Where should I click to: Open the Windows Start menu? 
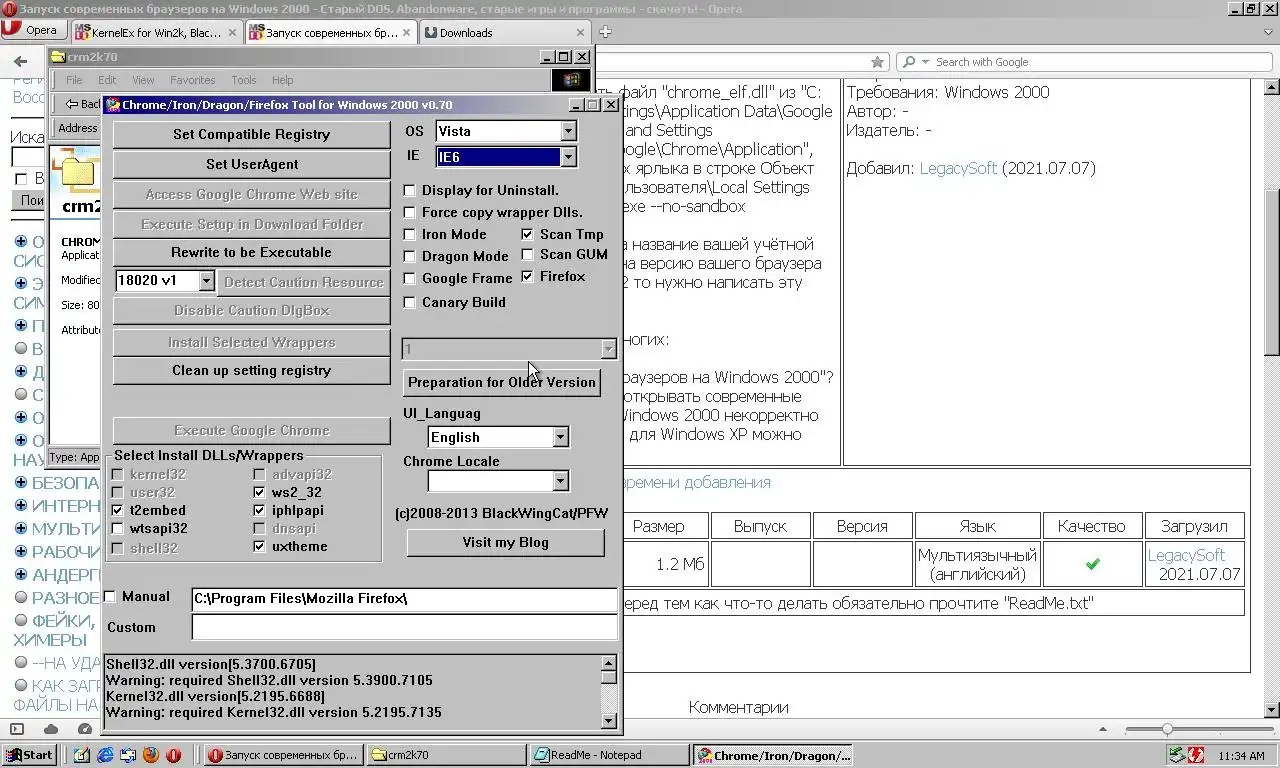point(29,755)
